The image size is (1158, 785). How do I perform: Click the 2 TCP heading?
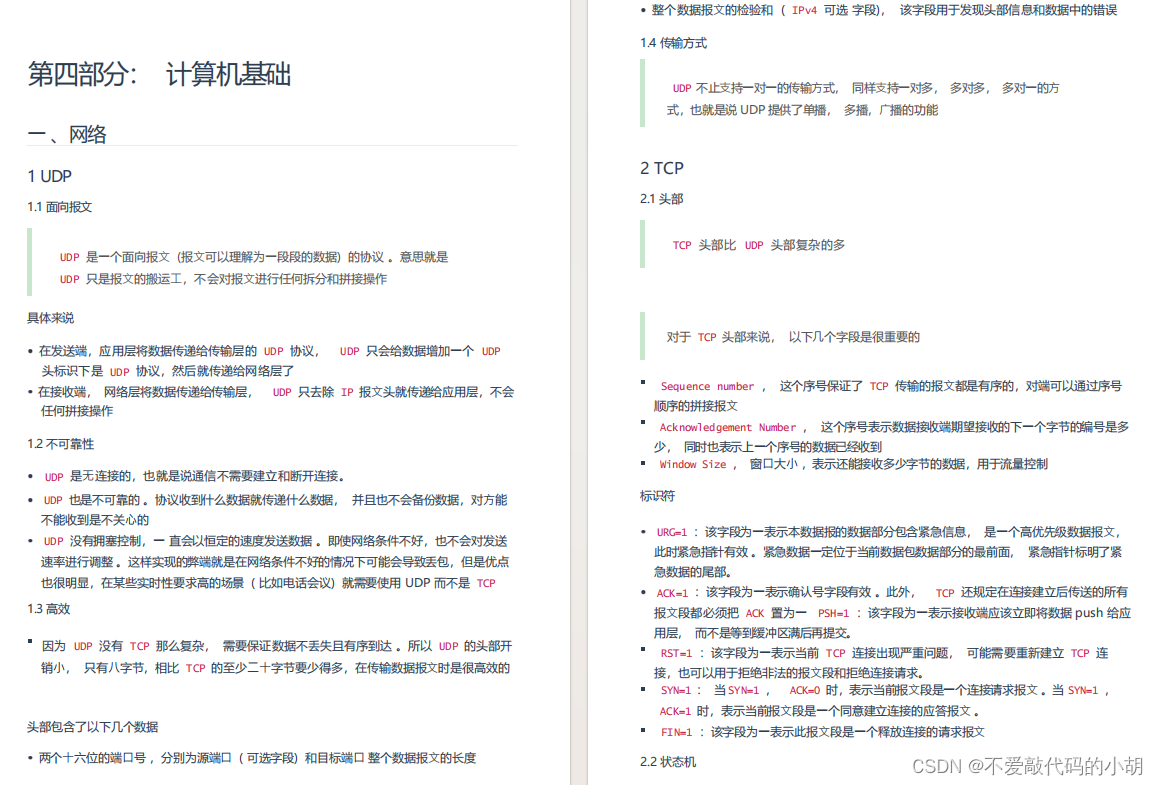[662, 168]
